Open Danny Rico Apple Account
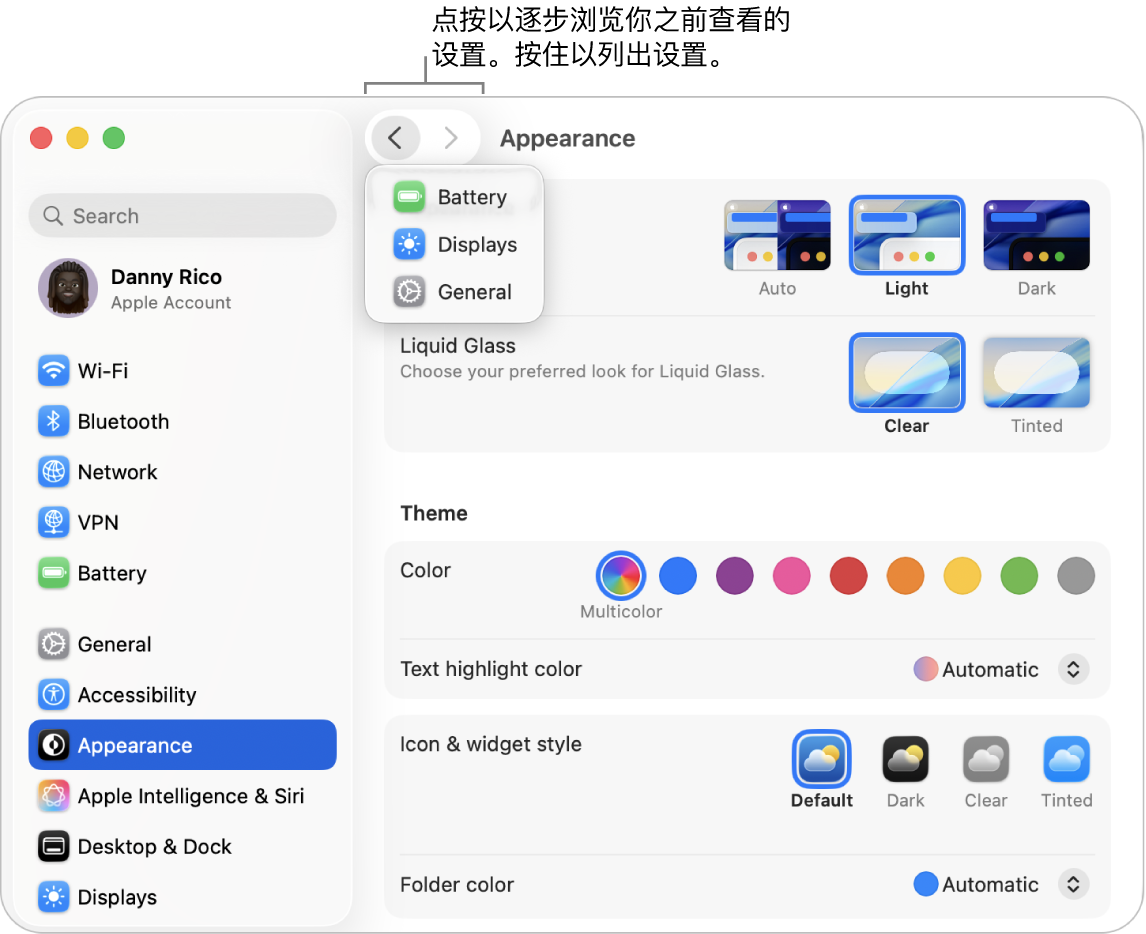 (x=182, y=289)
